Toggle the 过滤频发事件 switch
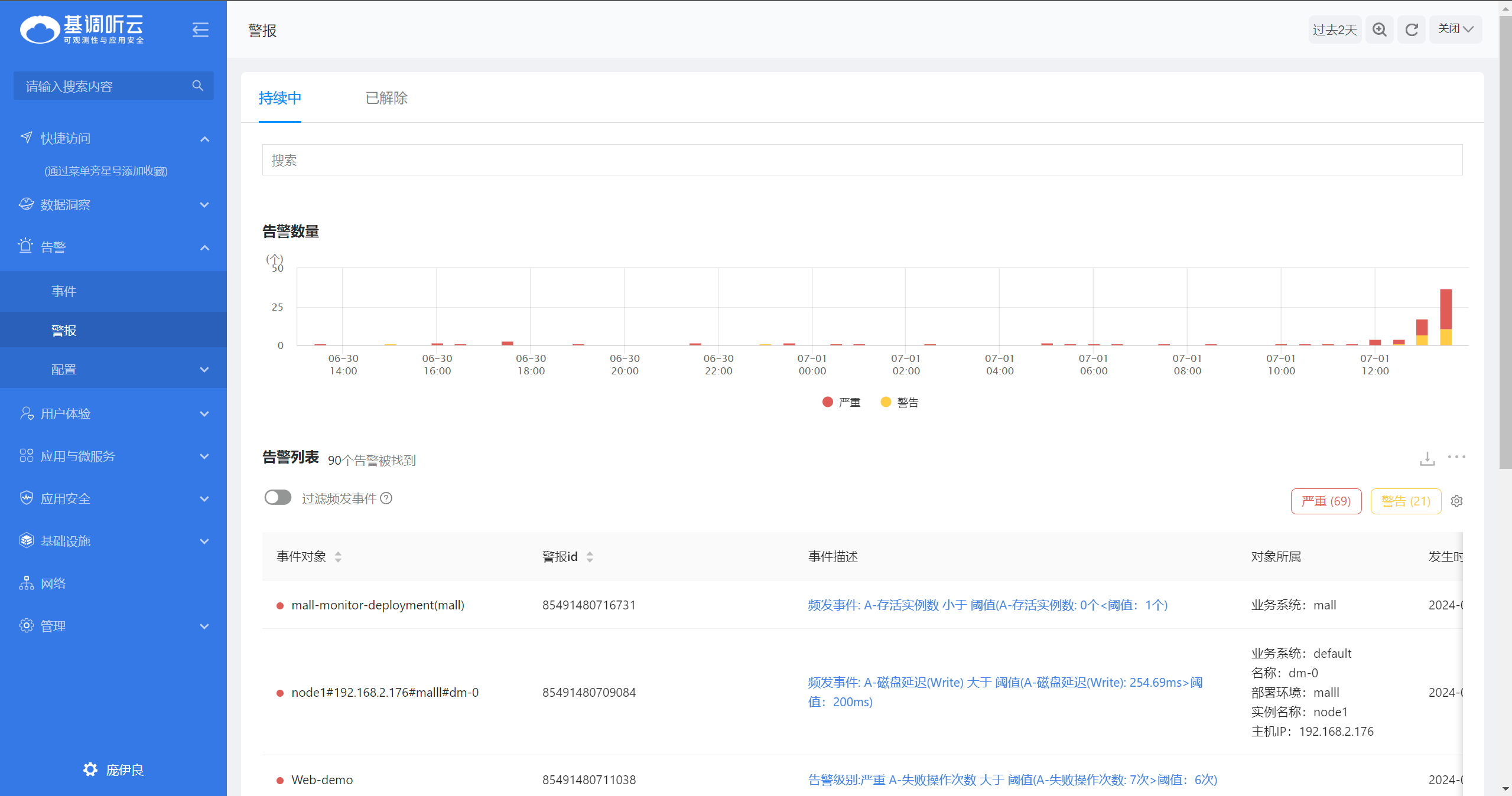Image resolution: width=1512 pixels, height=796 pixels. pyautogui.click(x=278, y=498)
